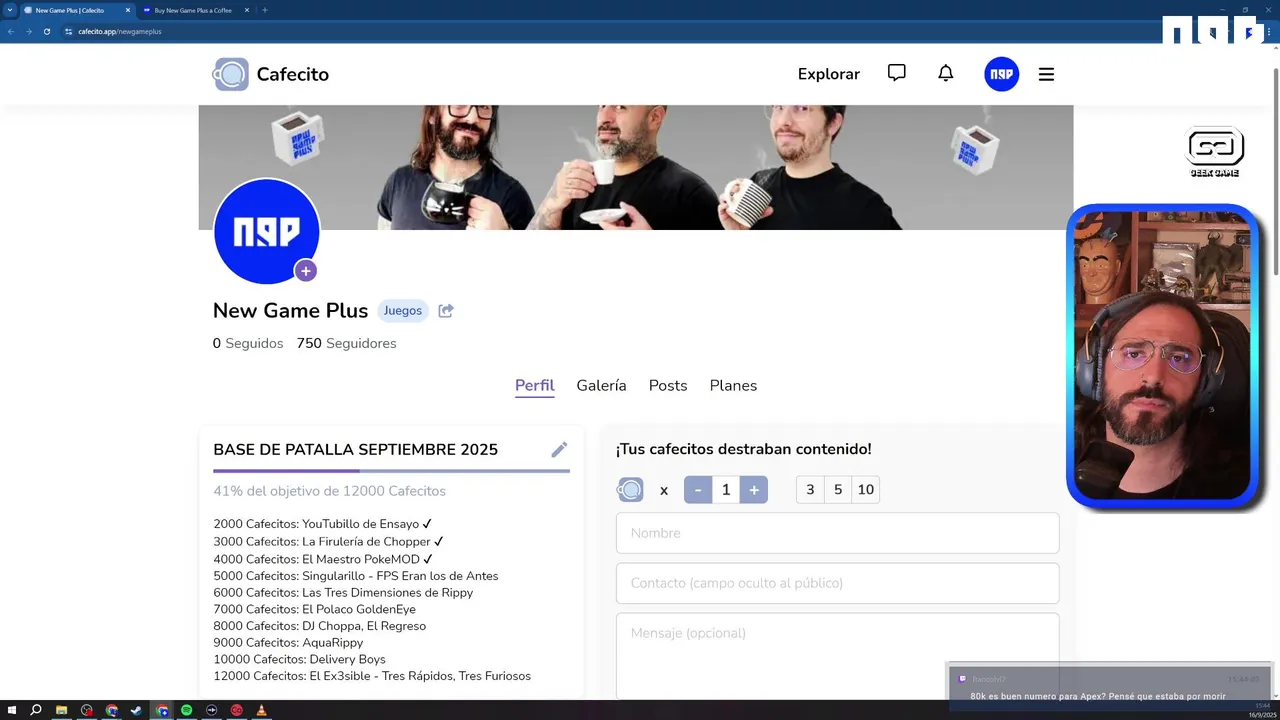Open site information icon in address bar
The width and height of the screenshot is (1280, 720).
pyautogui.click(x=68, y=31)
